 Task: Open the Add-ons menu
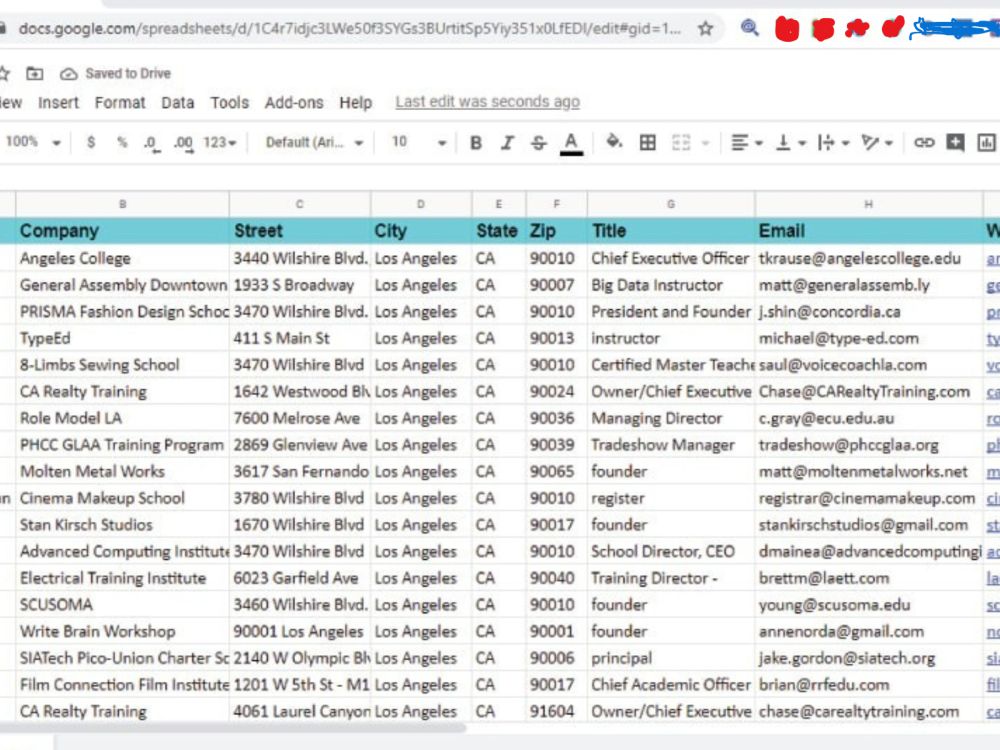[294, 103]
